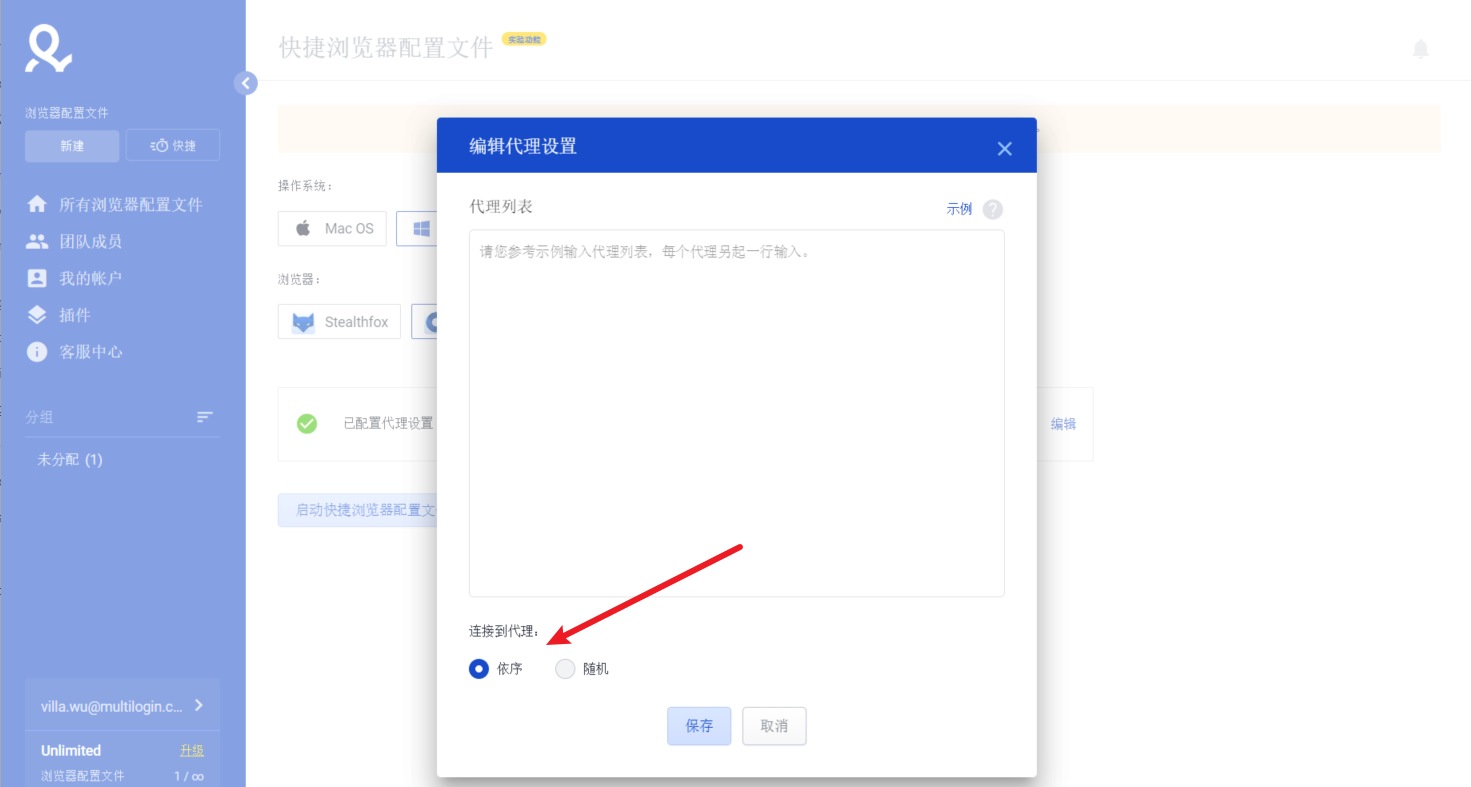Select the 随机 radio button

coord(566,669)
